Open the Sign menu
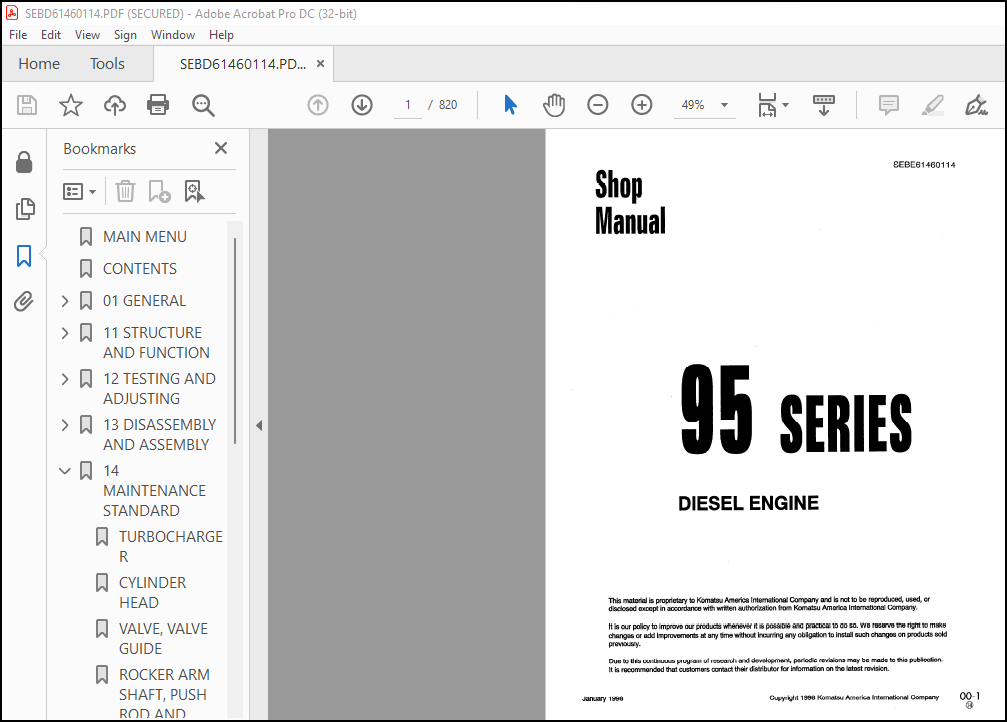 pyautogui.click(x=125, y=35)
